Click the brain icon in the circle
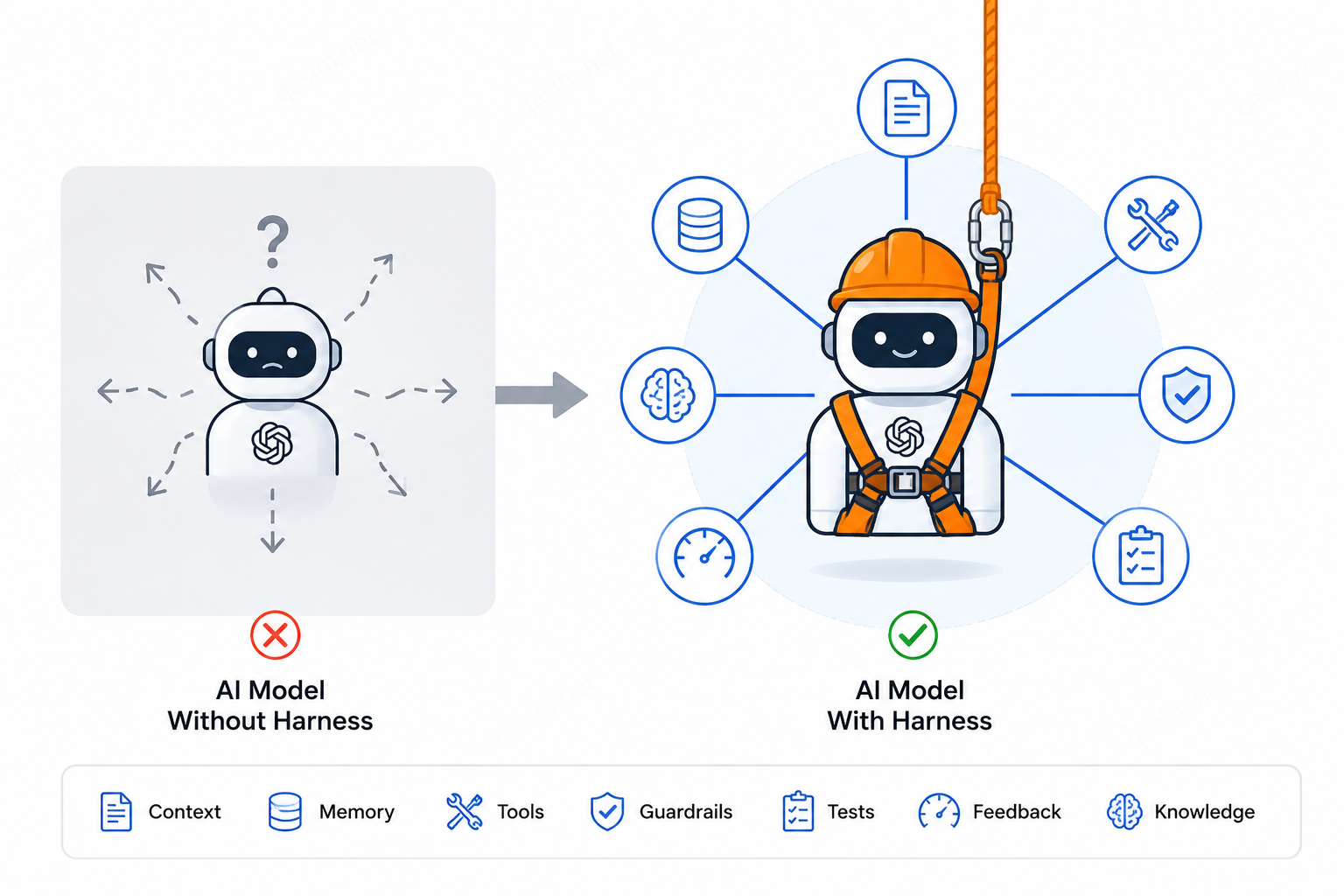 click(x=668, y=395)
